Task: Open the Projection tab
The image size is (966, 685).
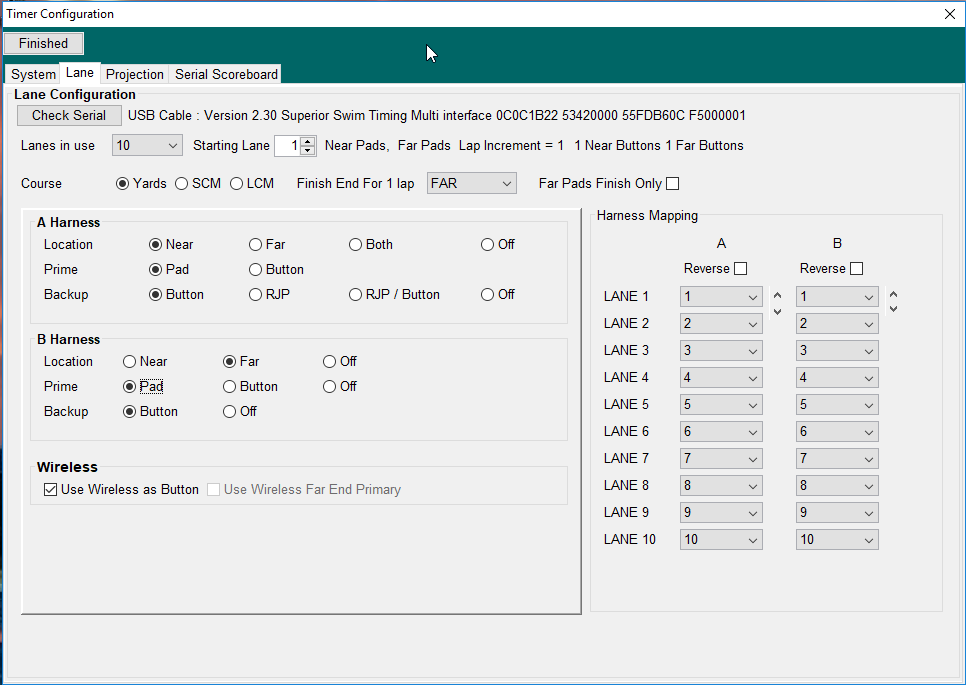Action: (x=134, y=75)
